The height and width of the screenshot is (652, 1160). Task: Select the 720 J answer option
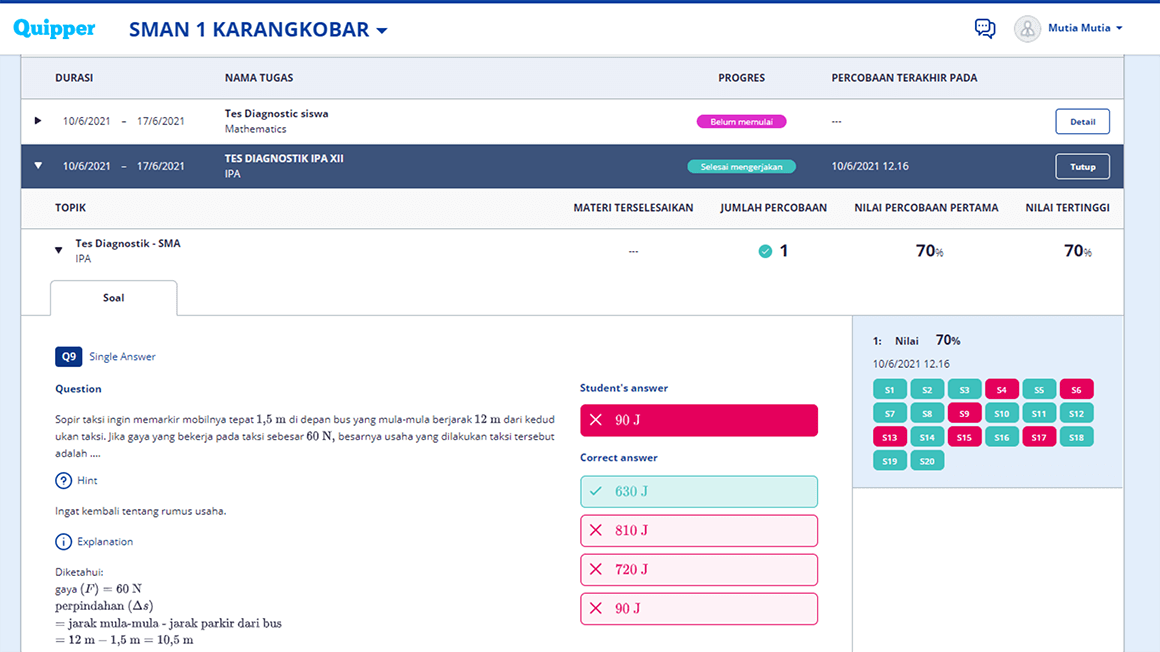tap(698, 569)
